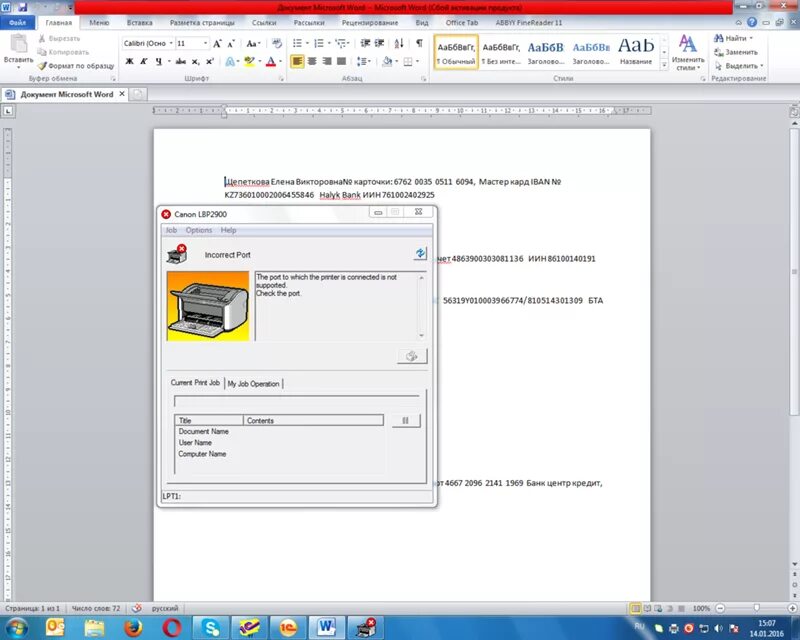Apply Название style
The image size is (800, 640).
pyautogui.click(x=636, y=53)
